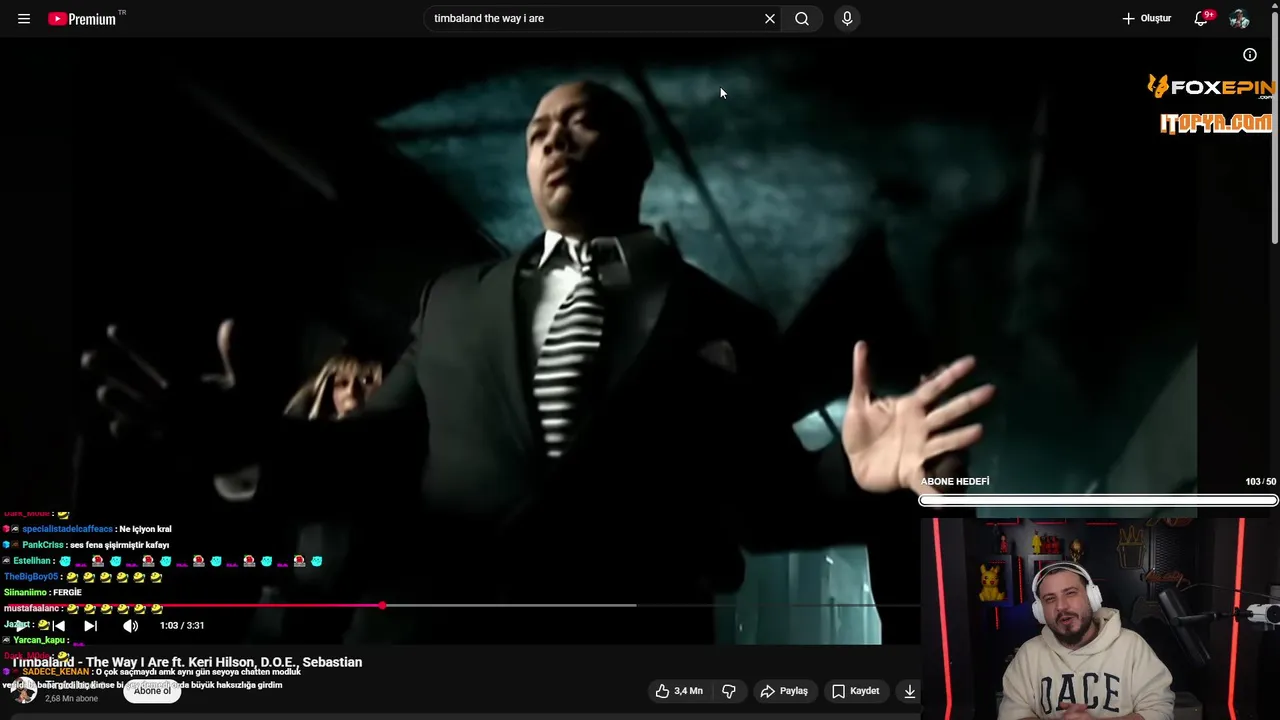Click chat username TheBigBoy05
The width and height of the screenshot is (1280, 720).
click(x=31, y=577)
